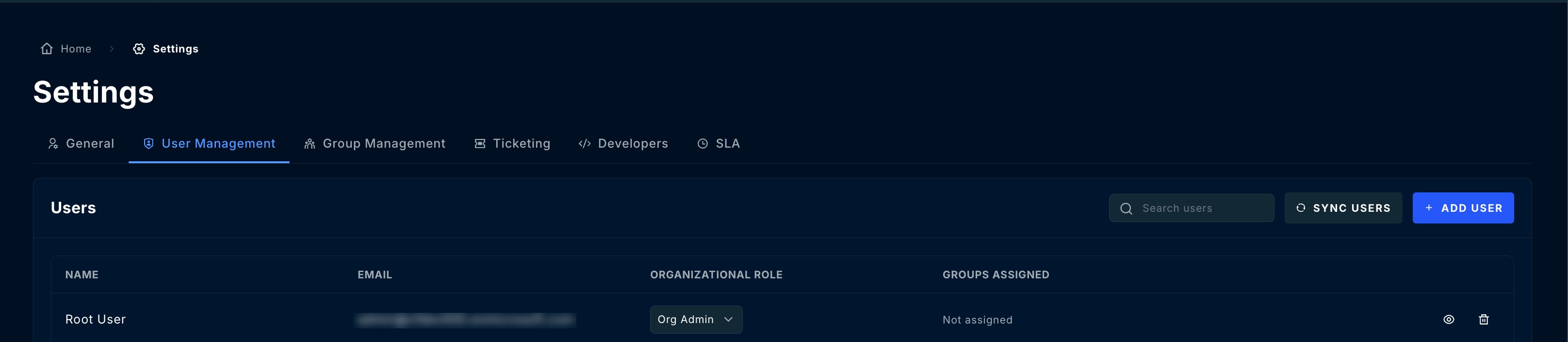Open the Developers tab
Viewport: 1568px width, 342px height.
point(623,143)
